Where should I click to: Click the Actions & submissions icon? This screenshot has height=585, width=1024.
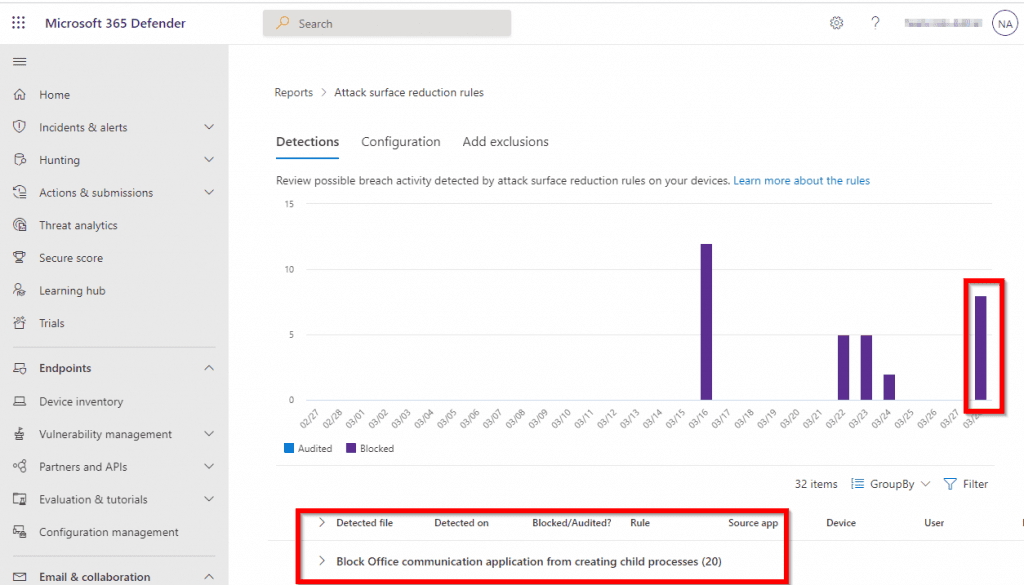(20, 192)
